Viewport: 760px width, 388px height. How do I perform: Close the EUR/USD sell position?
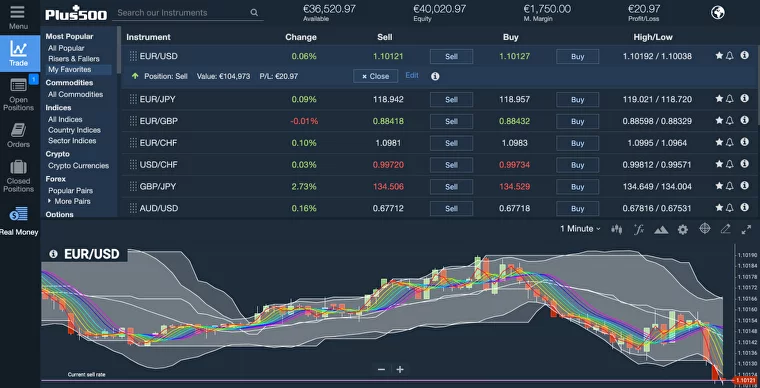[x=376, y=76]
